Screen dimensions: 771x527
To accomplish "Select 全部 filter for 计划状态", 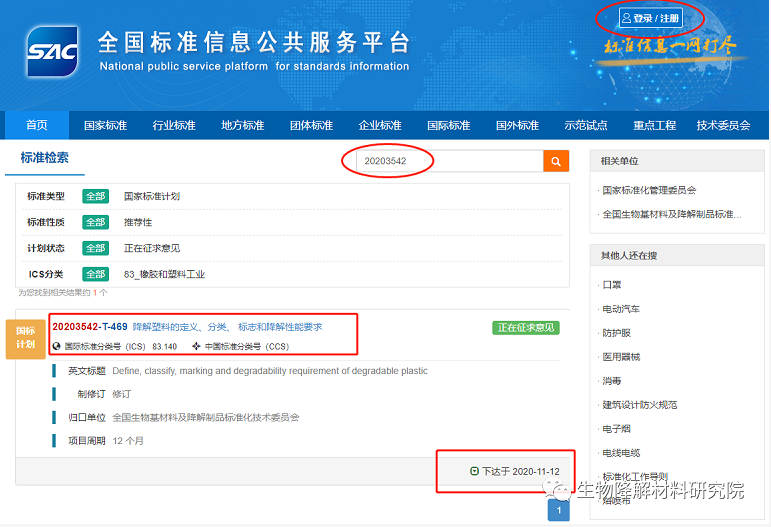I will [x=95, y=248].
